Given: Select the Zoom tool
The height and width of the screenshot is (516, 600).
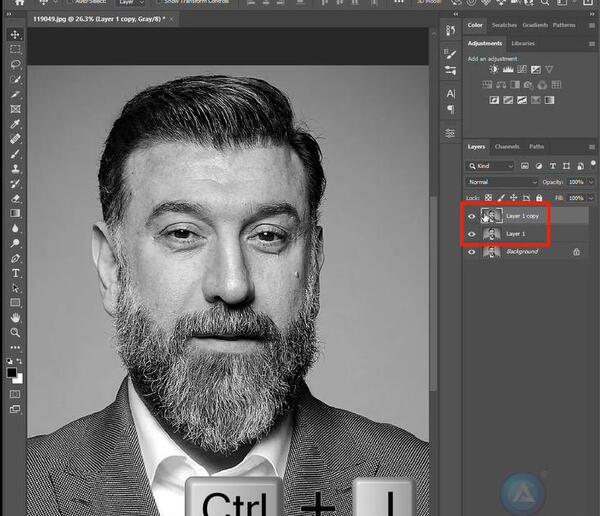Looking at the screenshot, I should tap(15, 332).
